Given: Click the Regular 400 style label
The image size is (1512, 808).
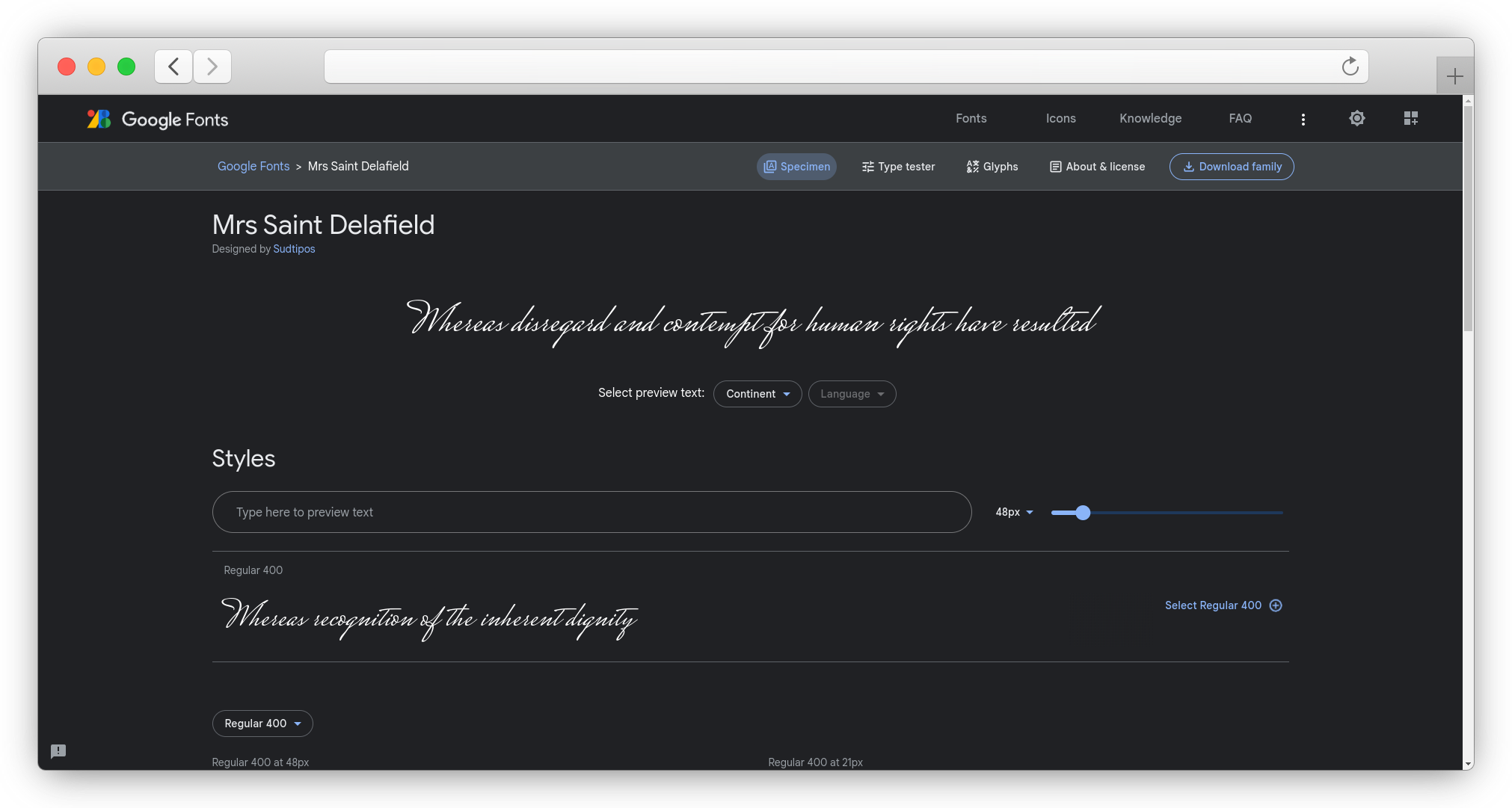Looking at the screenshot, I should pos(253,570).
